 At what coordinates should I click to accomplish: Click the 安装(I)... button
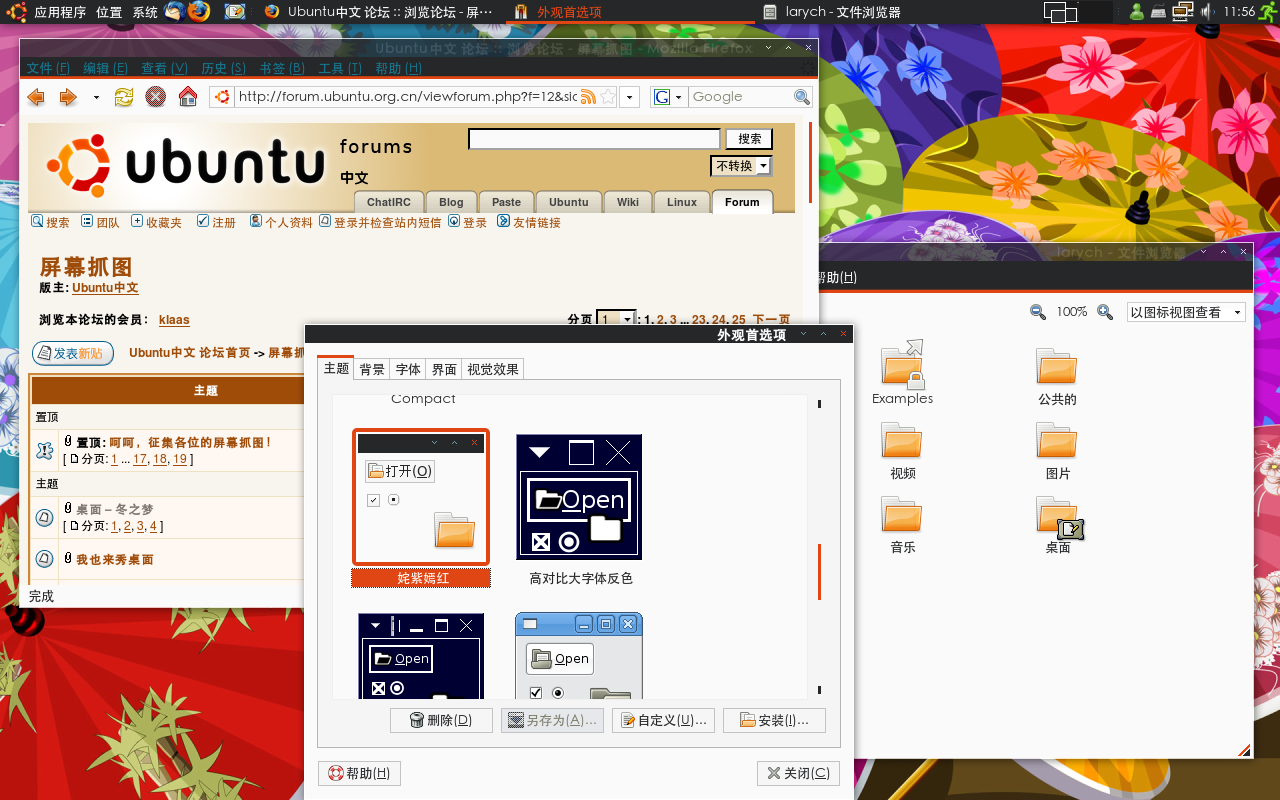[x=774, y=720]
